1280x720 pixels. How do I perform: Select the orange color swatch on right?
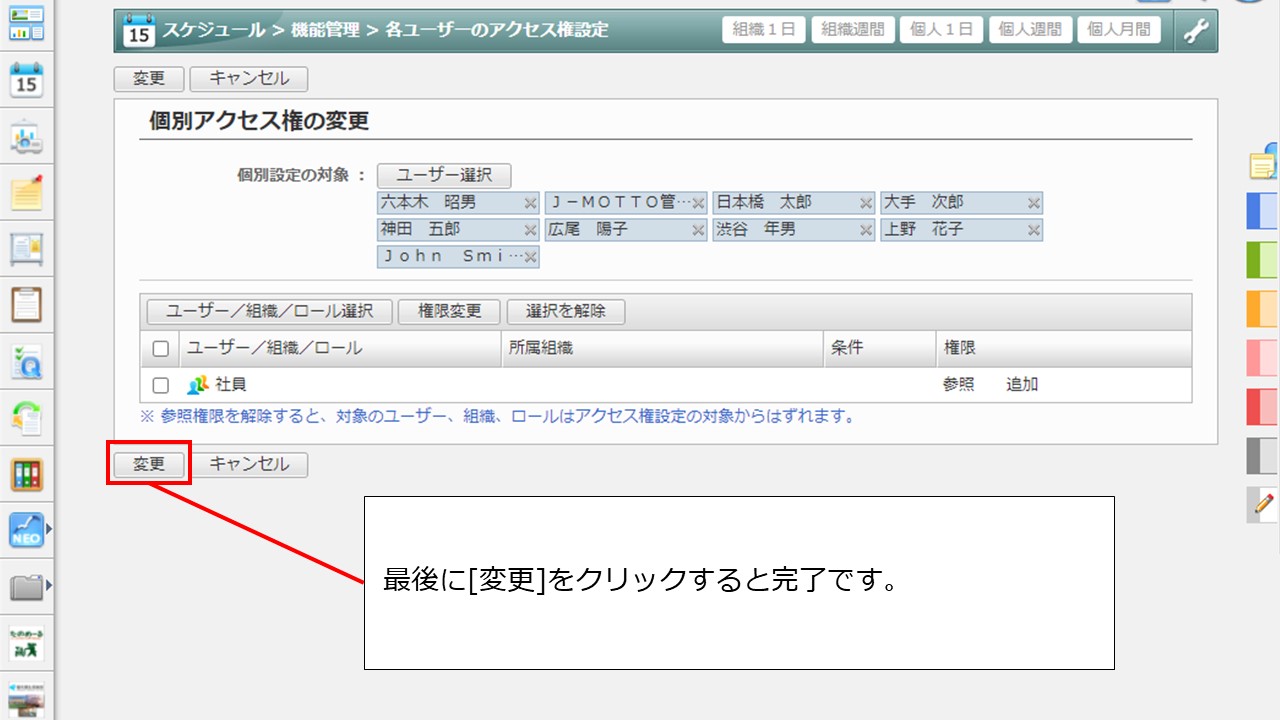click(1262, 309)
